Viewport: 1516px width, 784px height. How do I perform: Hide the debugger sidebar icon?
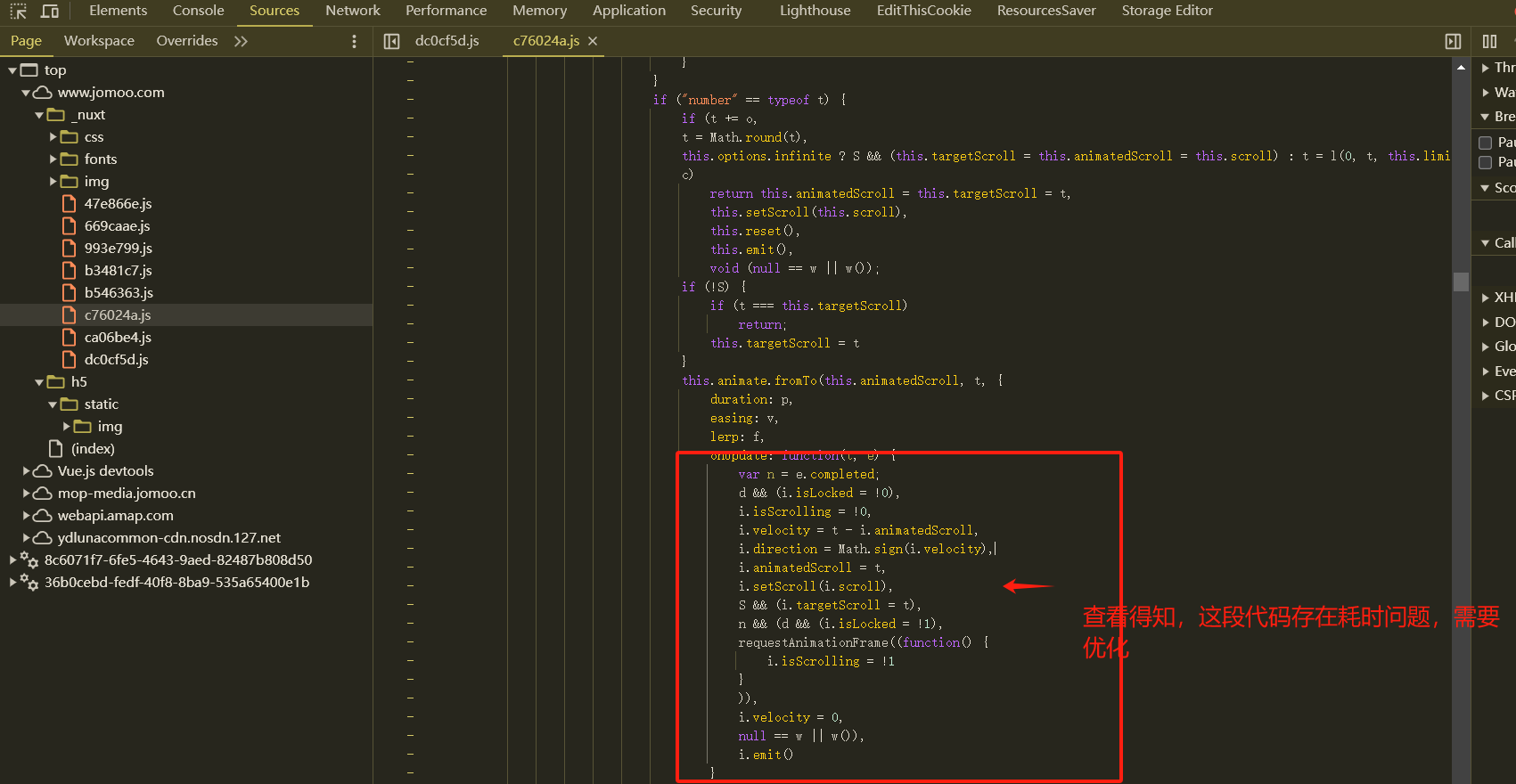(1453, 41)
